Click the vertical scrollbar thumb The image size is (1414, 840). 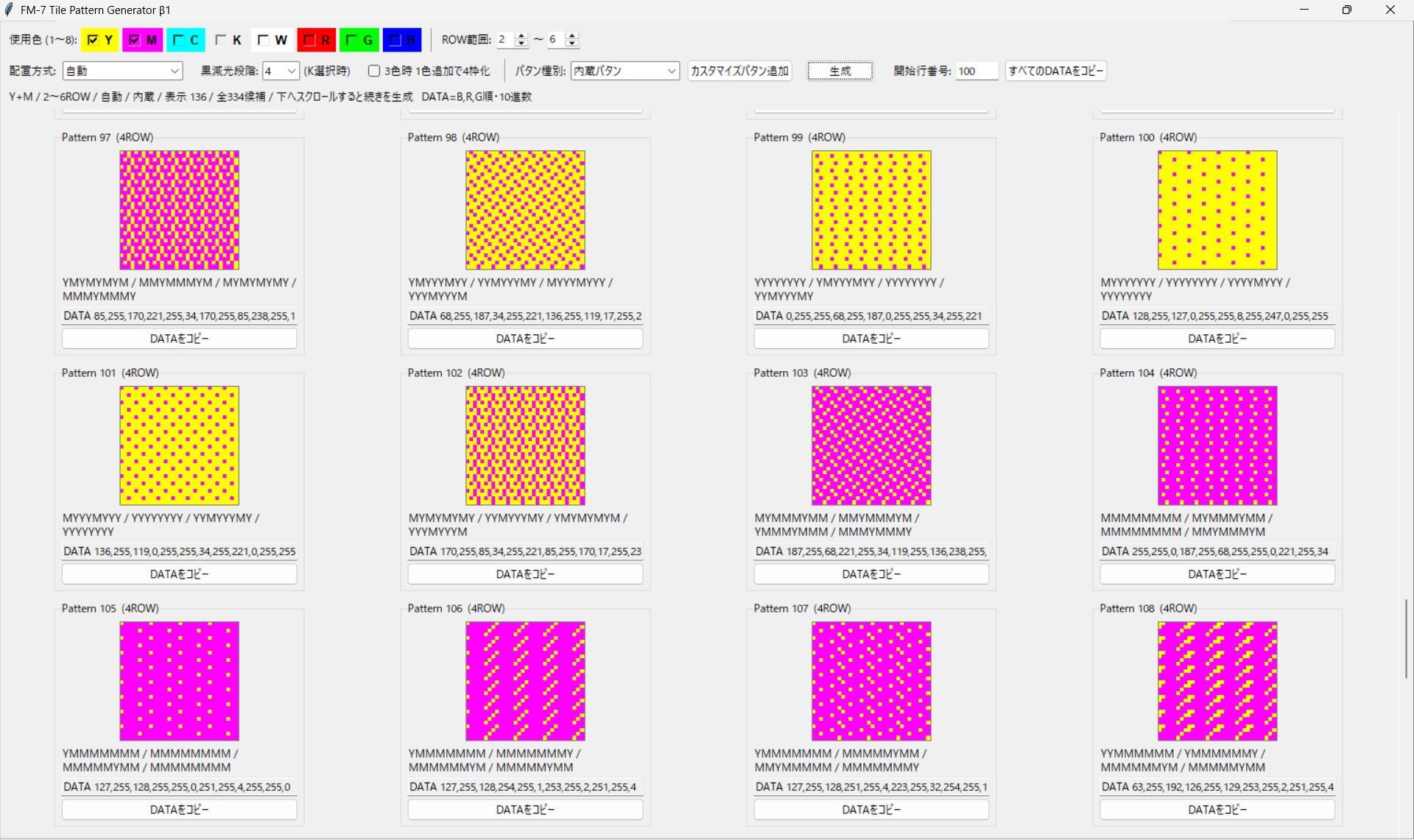click(x=1407, y=639)
